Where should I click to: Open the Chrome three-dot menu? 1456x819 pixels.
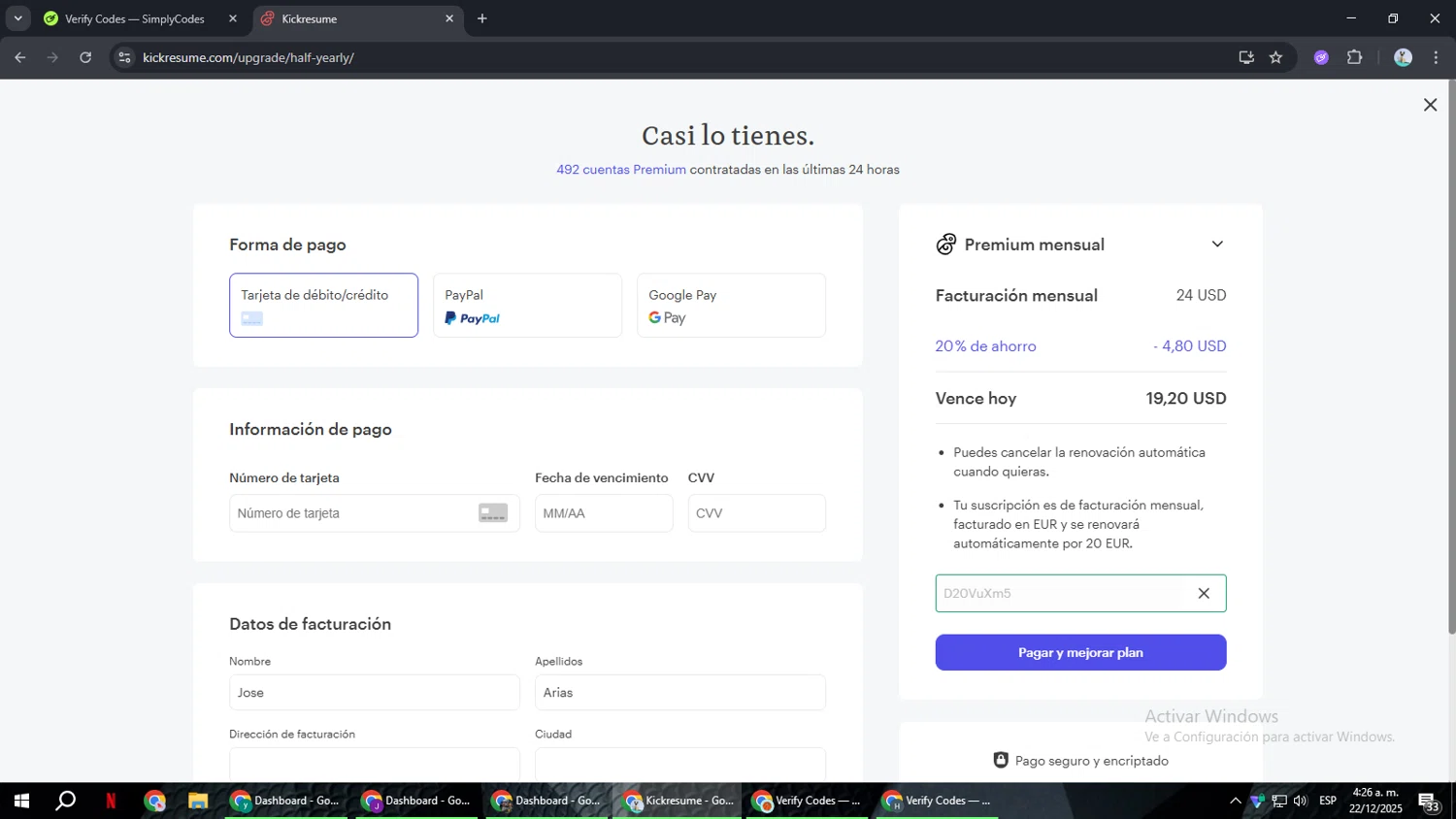pos(1436,57)
